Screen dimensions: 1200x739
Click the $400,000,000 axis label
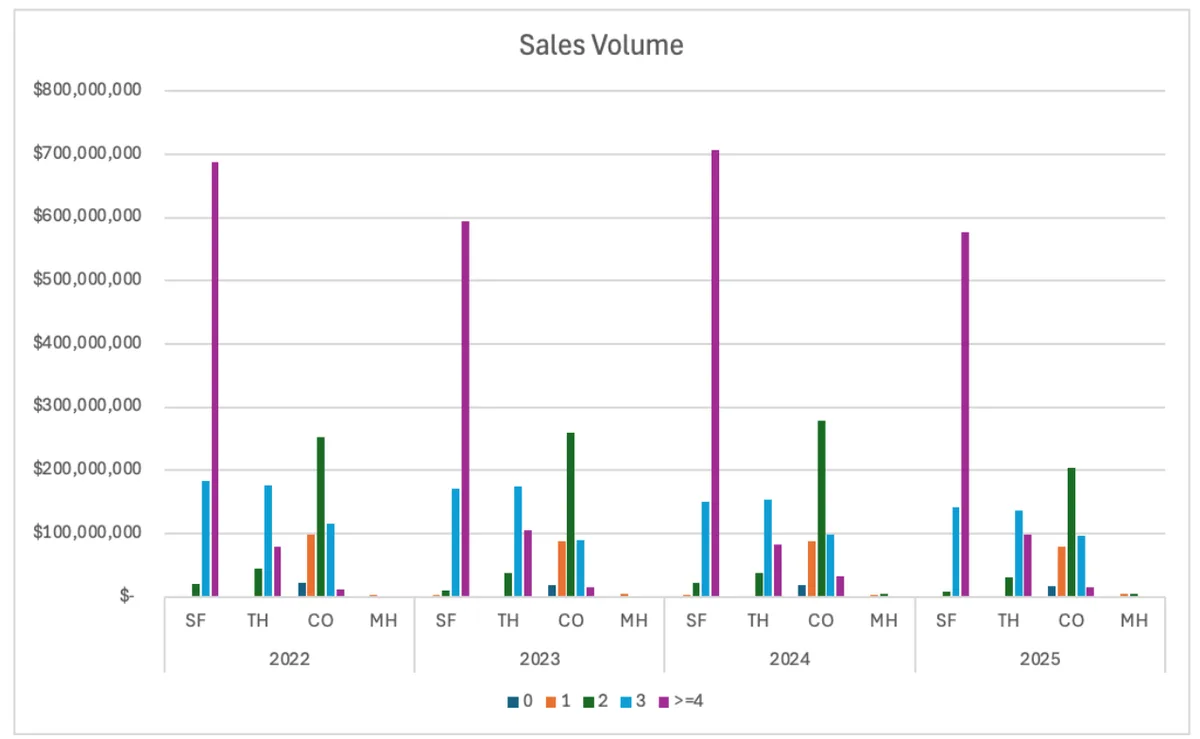pos(87,343)
